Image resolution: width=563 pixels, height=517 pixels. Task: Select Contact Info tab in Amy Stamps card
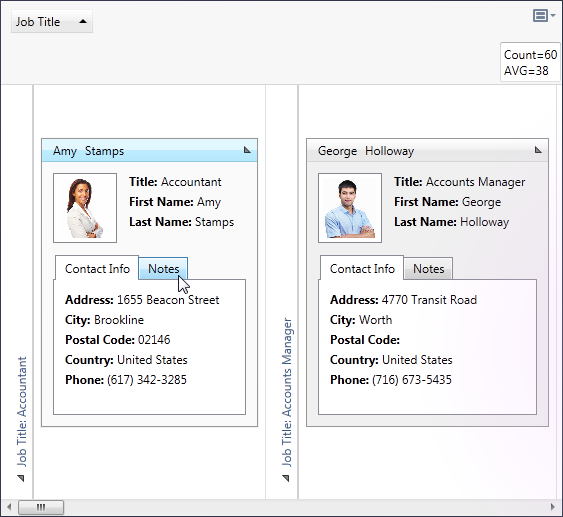[97, 268]
